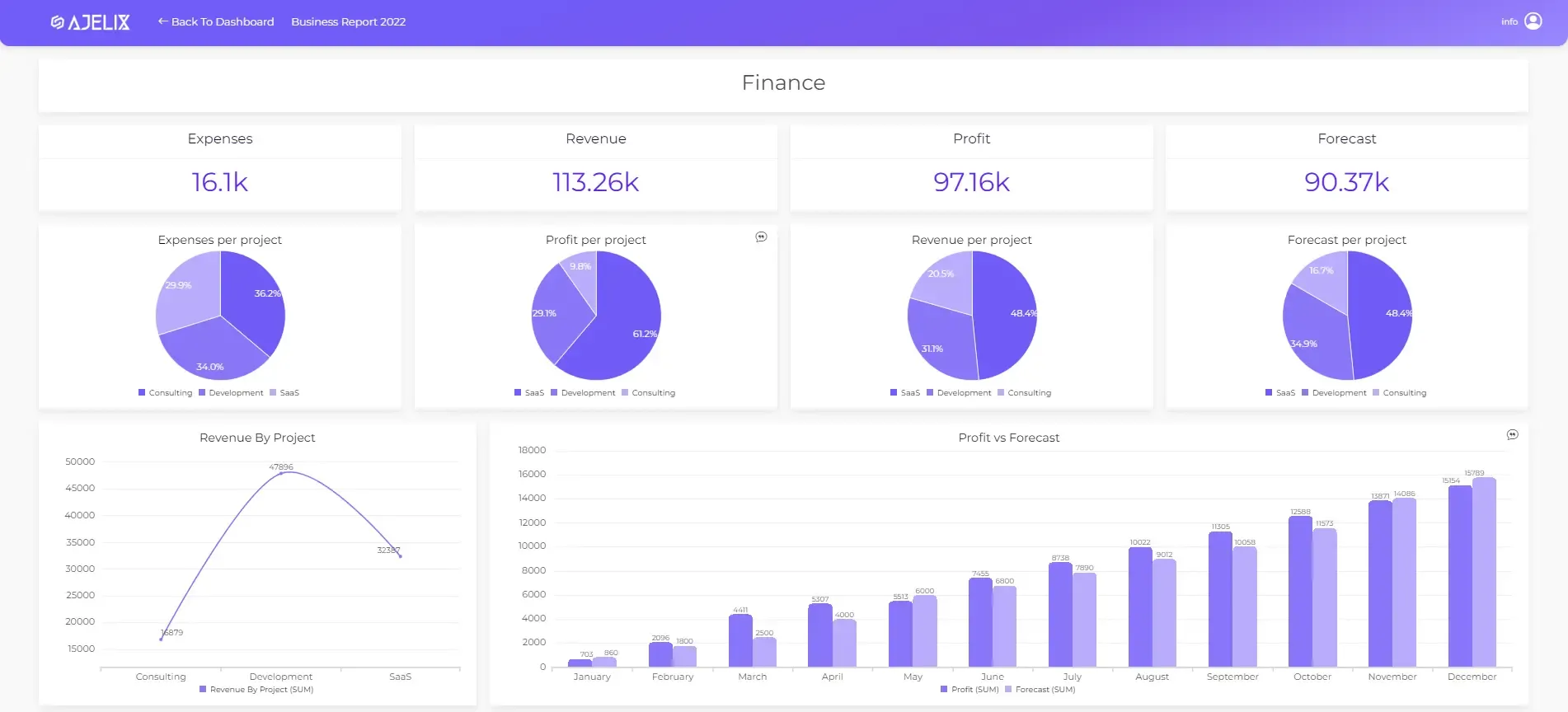Select Business Report 2022 title
Screen dimensions: 1568x712
point(348,21)
